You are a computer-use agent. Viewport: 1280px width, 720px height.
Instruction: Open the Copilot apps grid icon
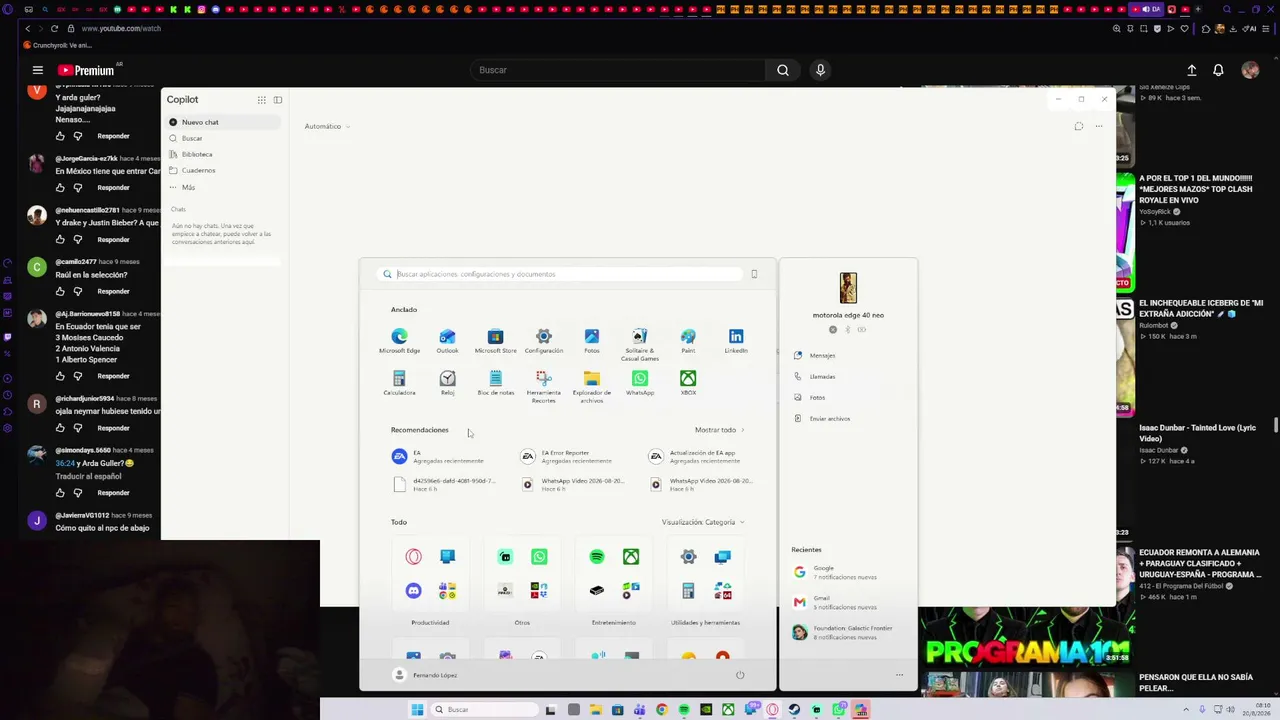261,100
